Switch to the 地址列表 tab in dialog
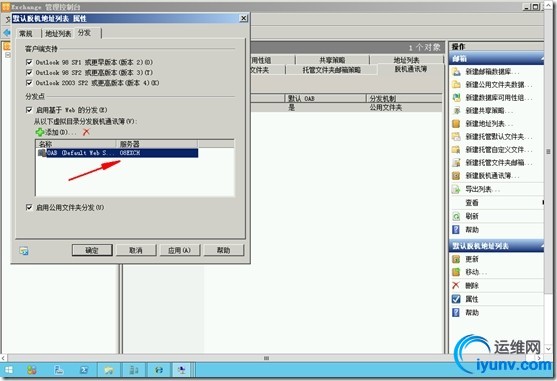This screenshot has width=557, height=381. (x=58, y=34)
